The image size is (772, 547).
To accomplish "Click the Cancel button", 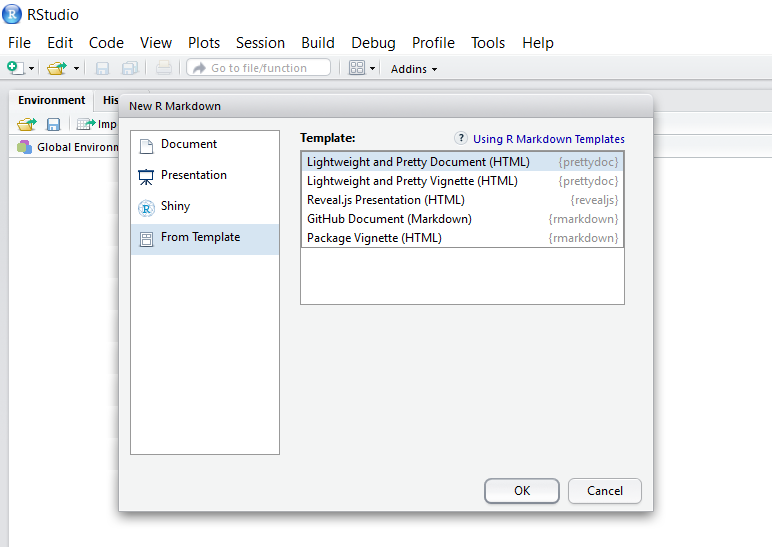I will (x=605, y=491).
